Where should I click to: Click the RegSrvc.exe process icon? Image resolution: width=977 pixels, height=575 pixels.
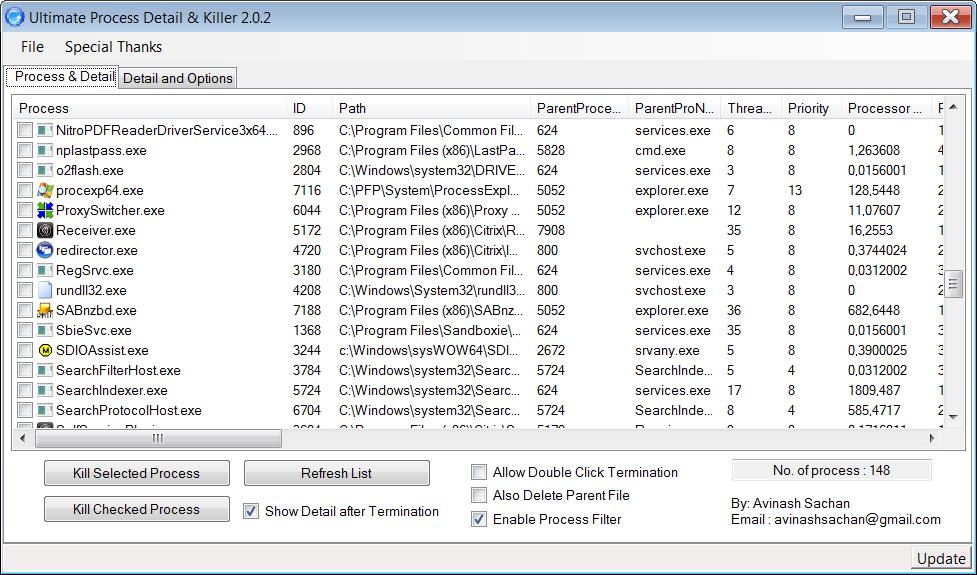[45, 270]
